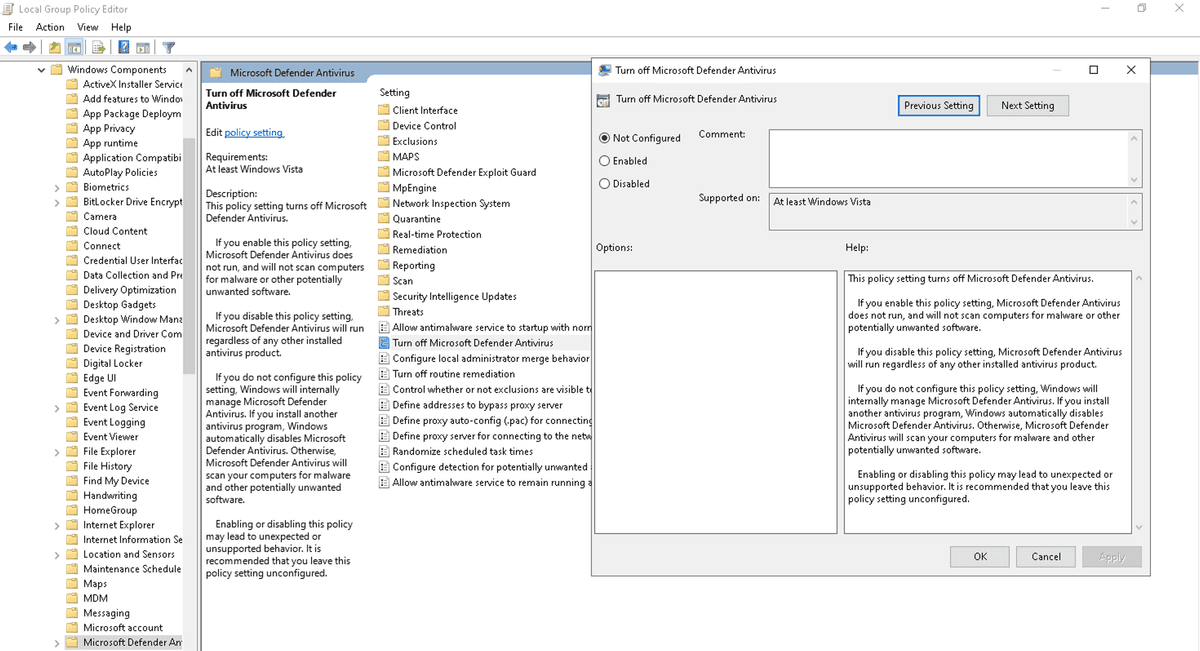Click the folder icon beside Exclusions
The height and width of the screenshot is (651, 1200).
(x=384, y=141)
